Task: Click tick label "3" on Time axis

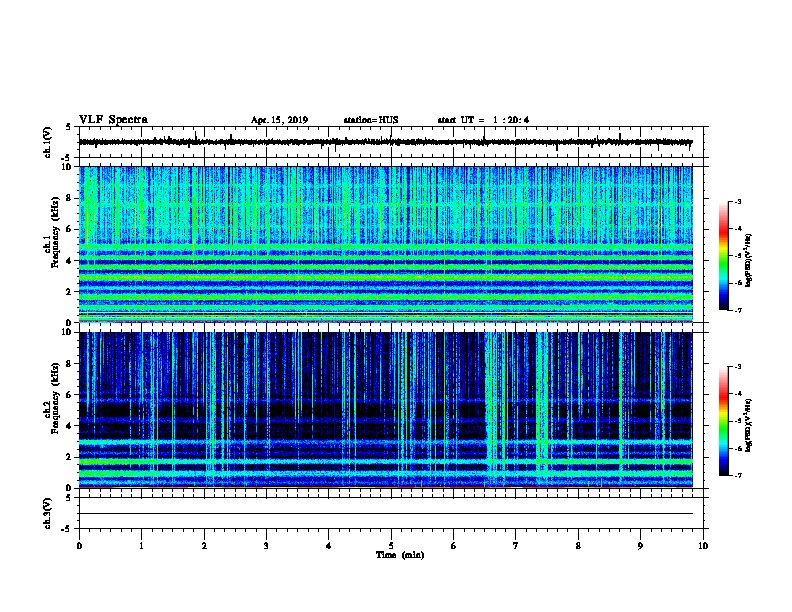Action: [266, 545]
